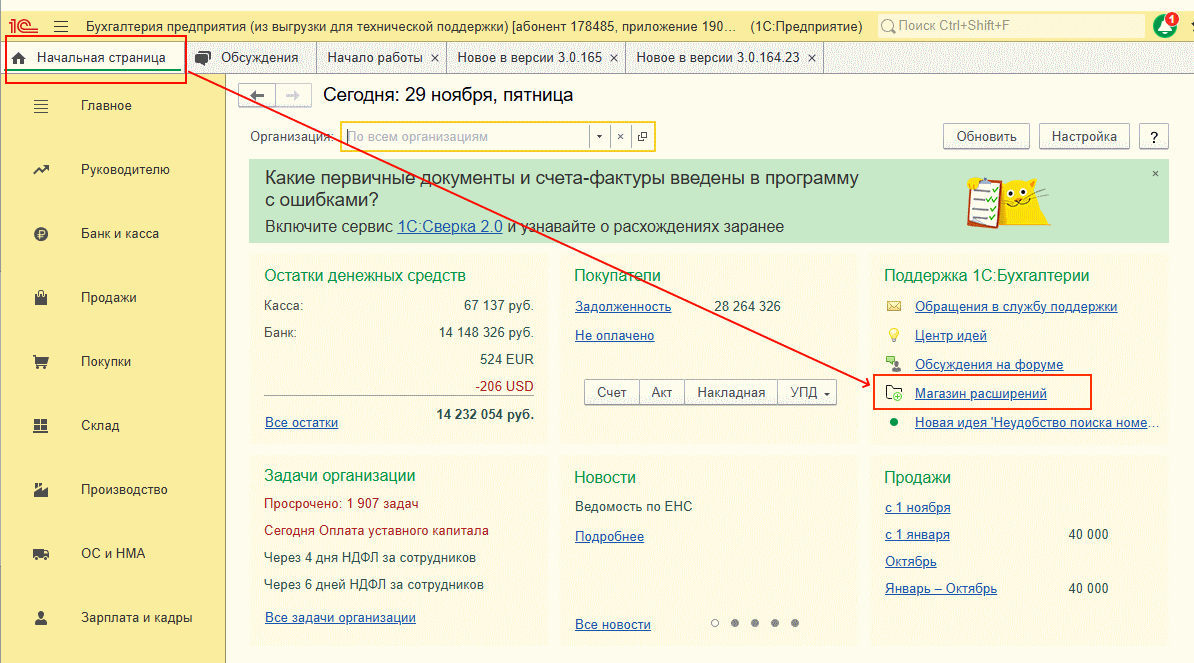Go forward with the right arrow
1194x663 pixels.
pyautogui.click(x=293, y=95)
